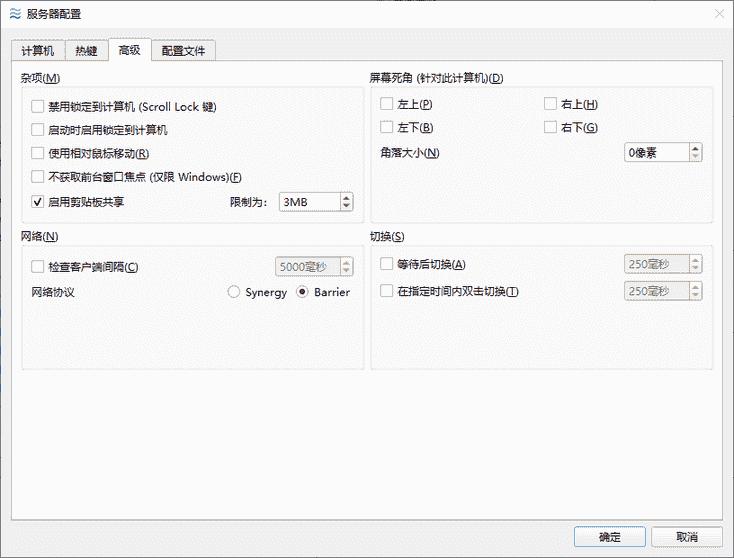This screenshot has width=734, height=558.
Task: Click the 限制为 label
Action: tap(249, 202)
